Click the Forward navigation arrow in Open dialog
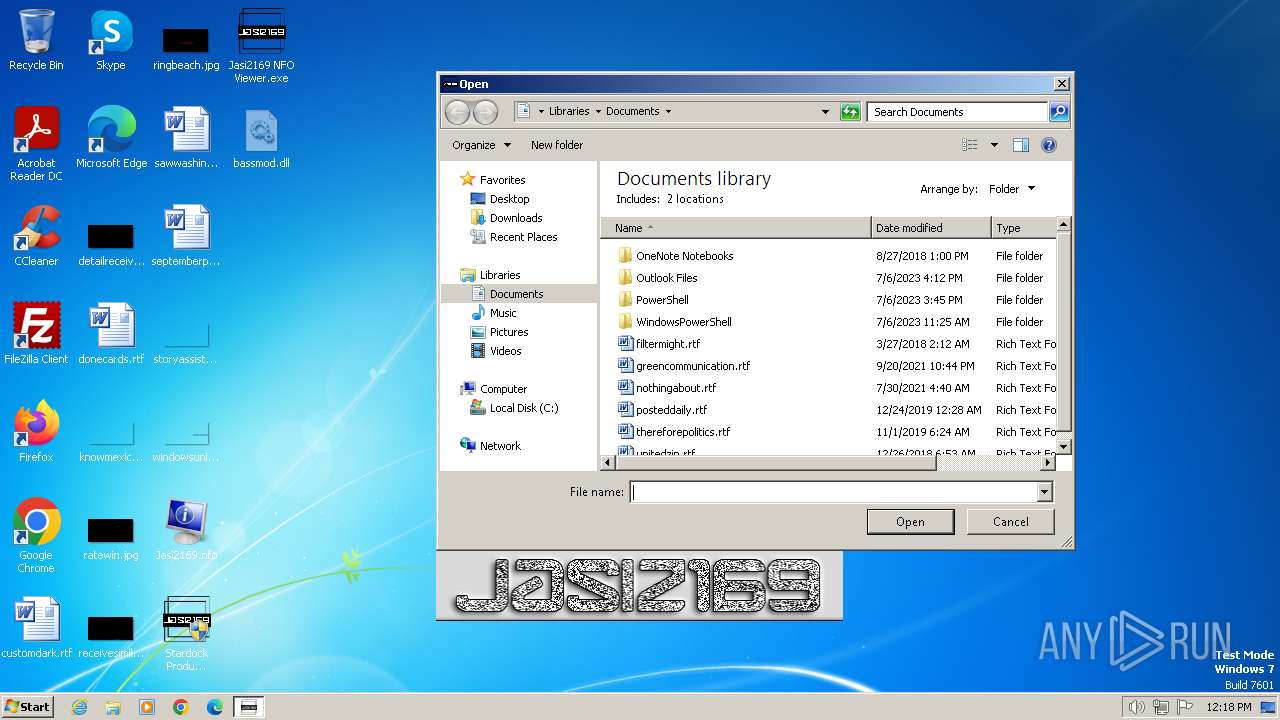 pos(485,112)
